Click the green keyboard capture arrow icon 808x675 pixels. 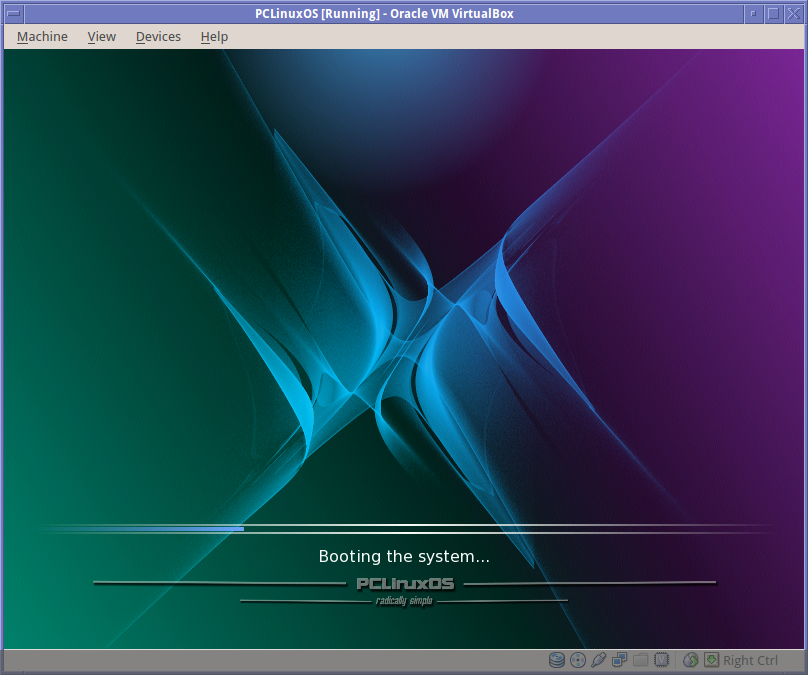point(711,660)
